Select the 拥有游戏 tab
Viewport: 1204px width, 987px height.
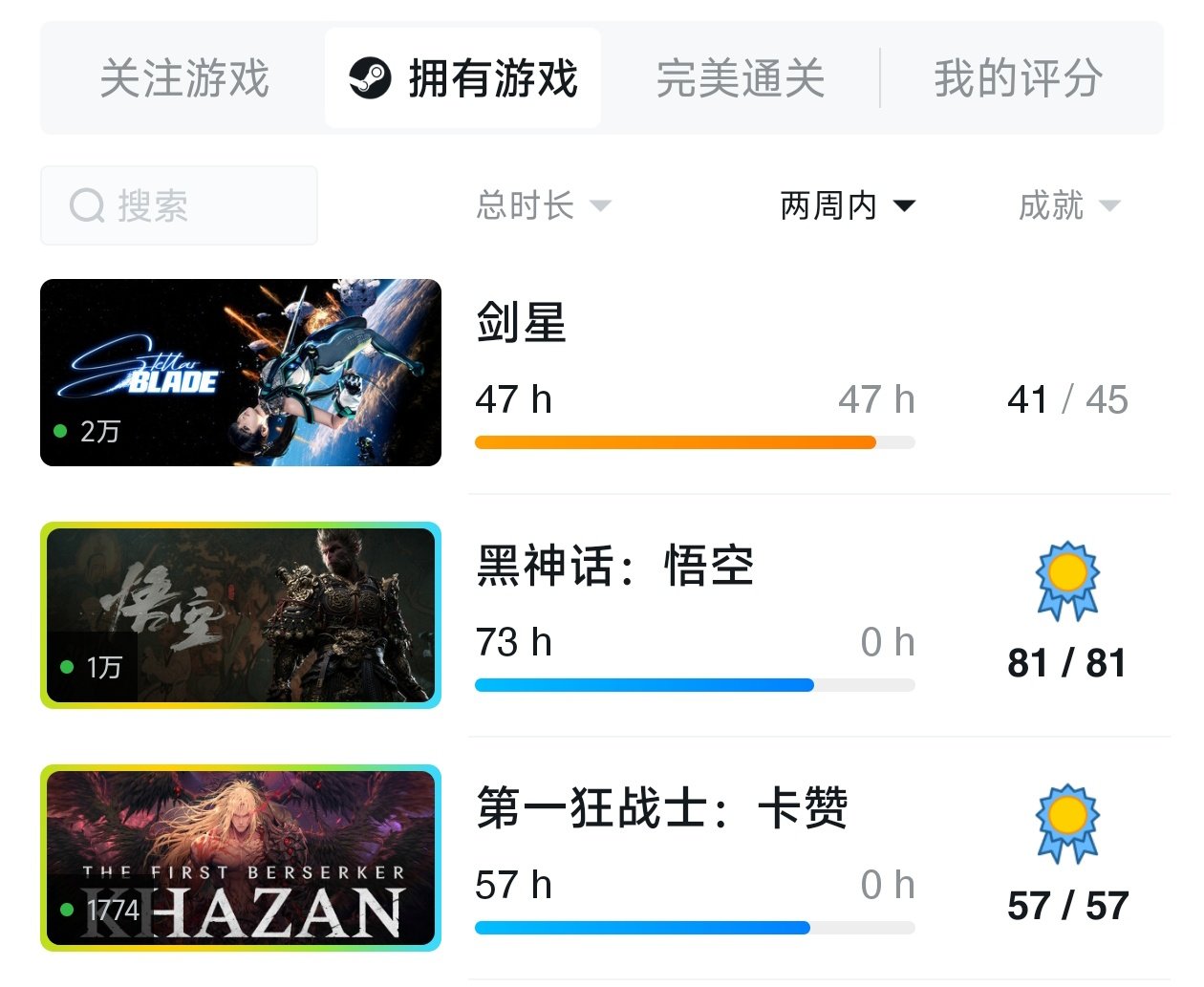click(x=463, y=78)
